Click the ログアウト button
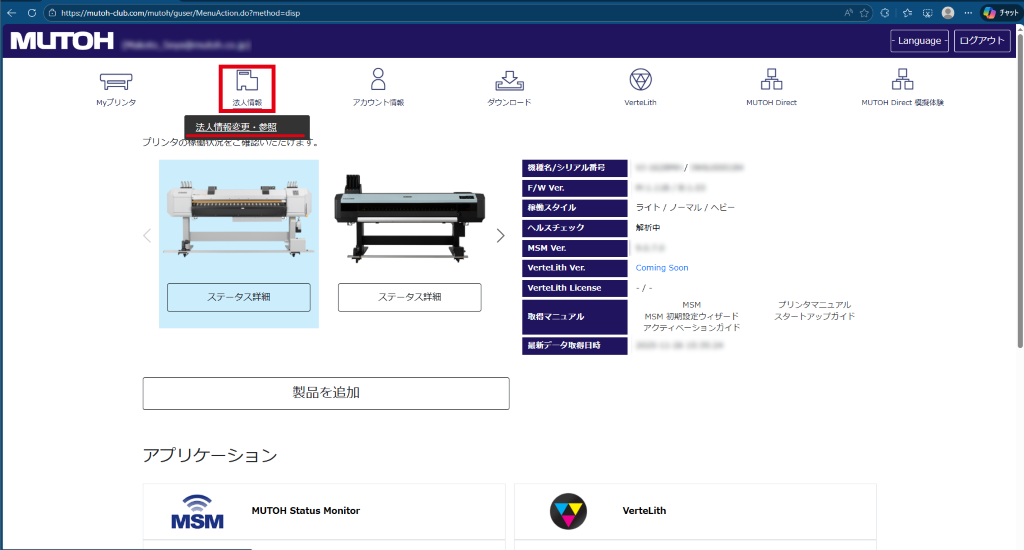This screenshot has height=550, width=1024. click(x=981, y=41)
